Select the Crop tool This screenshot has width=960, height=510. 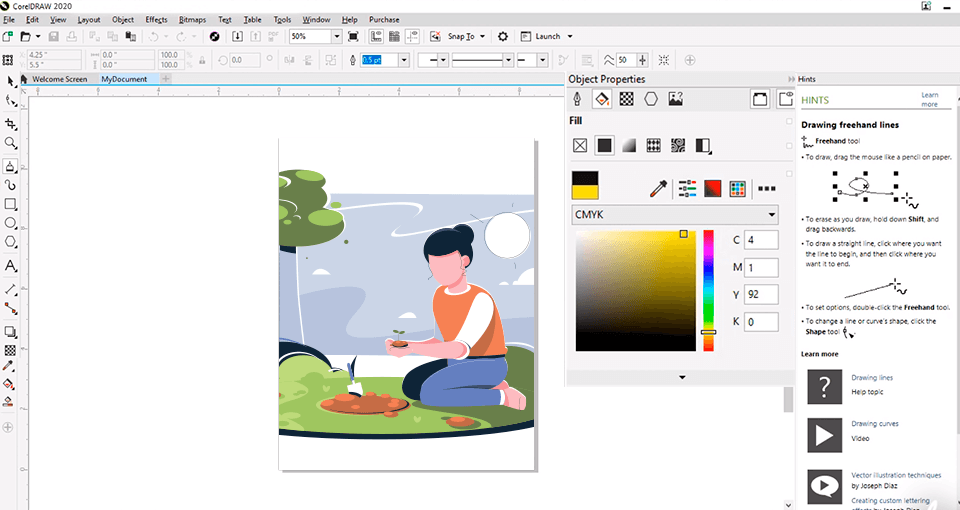[10, 124]
